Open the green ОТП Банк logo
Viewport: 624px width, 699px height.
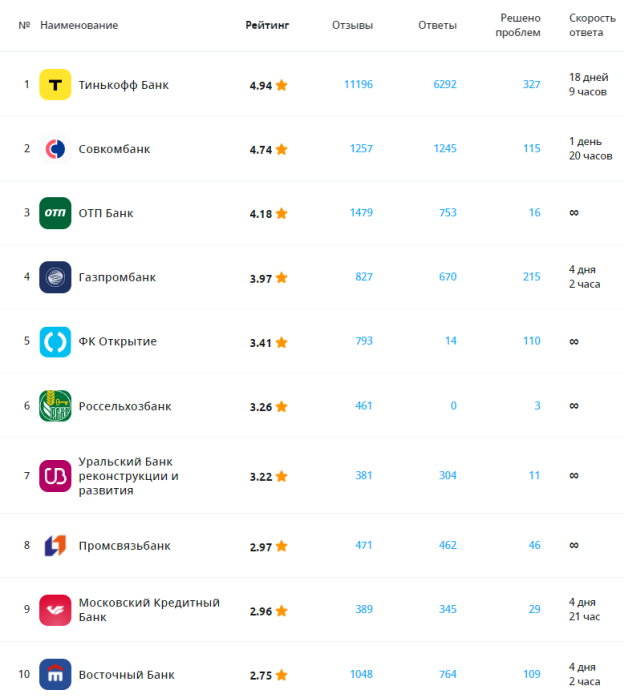(x=55, y=213)
